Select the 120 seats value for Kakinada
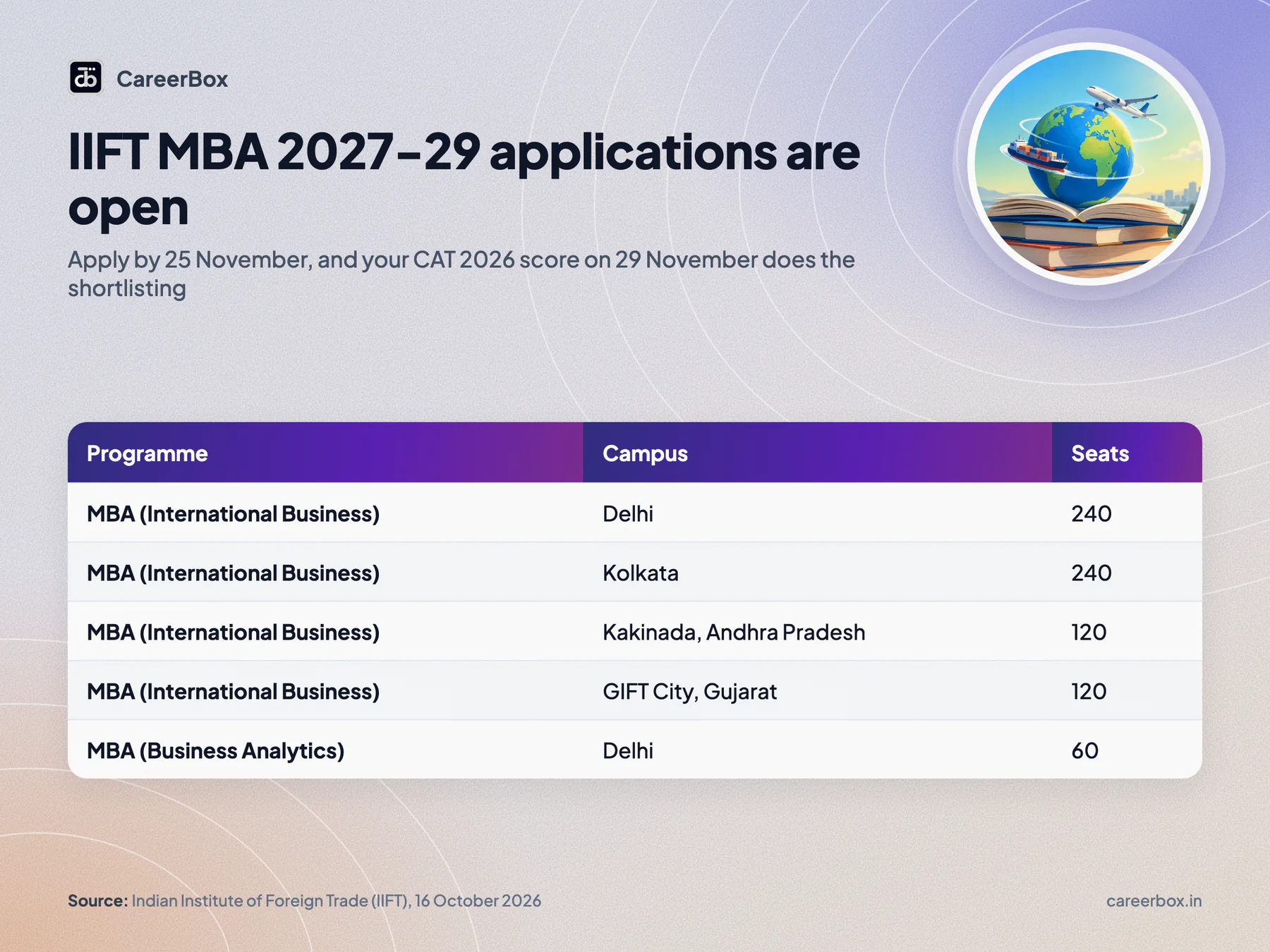1270x952 pixels. 1089,632
